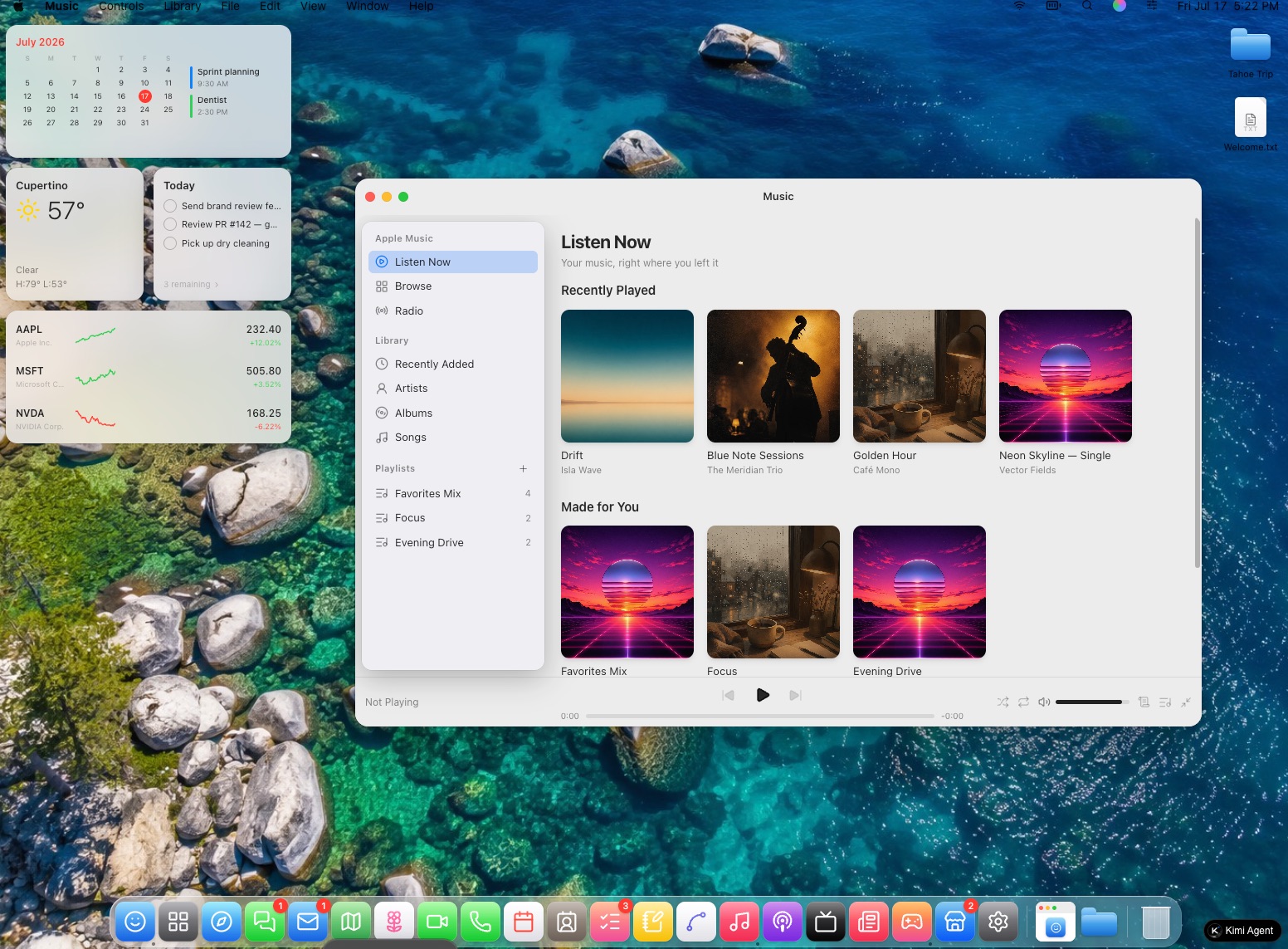Add a new playlist with the plus button
The width and height of the screenshot is (1288, 949).
tap(524, 469)
